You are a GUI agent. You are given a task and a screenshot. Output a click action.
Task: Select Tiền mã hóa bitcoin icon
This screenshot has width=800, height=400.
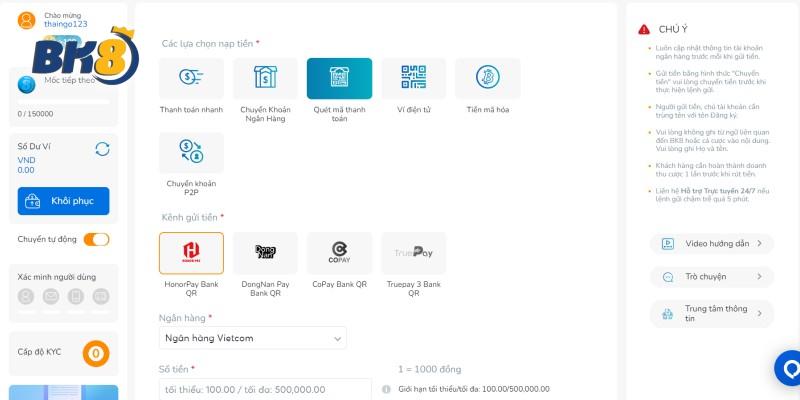click(488, 77)
